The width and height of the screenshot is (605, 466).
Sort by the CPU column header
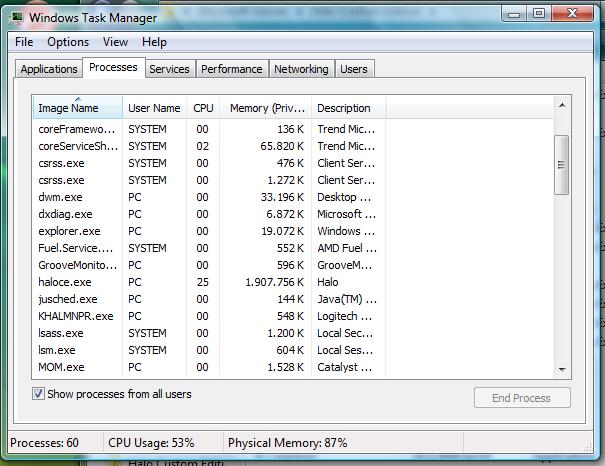pos(203,108)
